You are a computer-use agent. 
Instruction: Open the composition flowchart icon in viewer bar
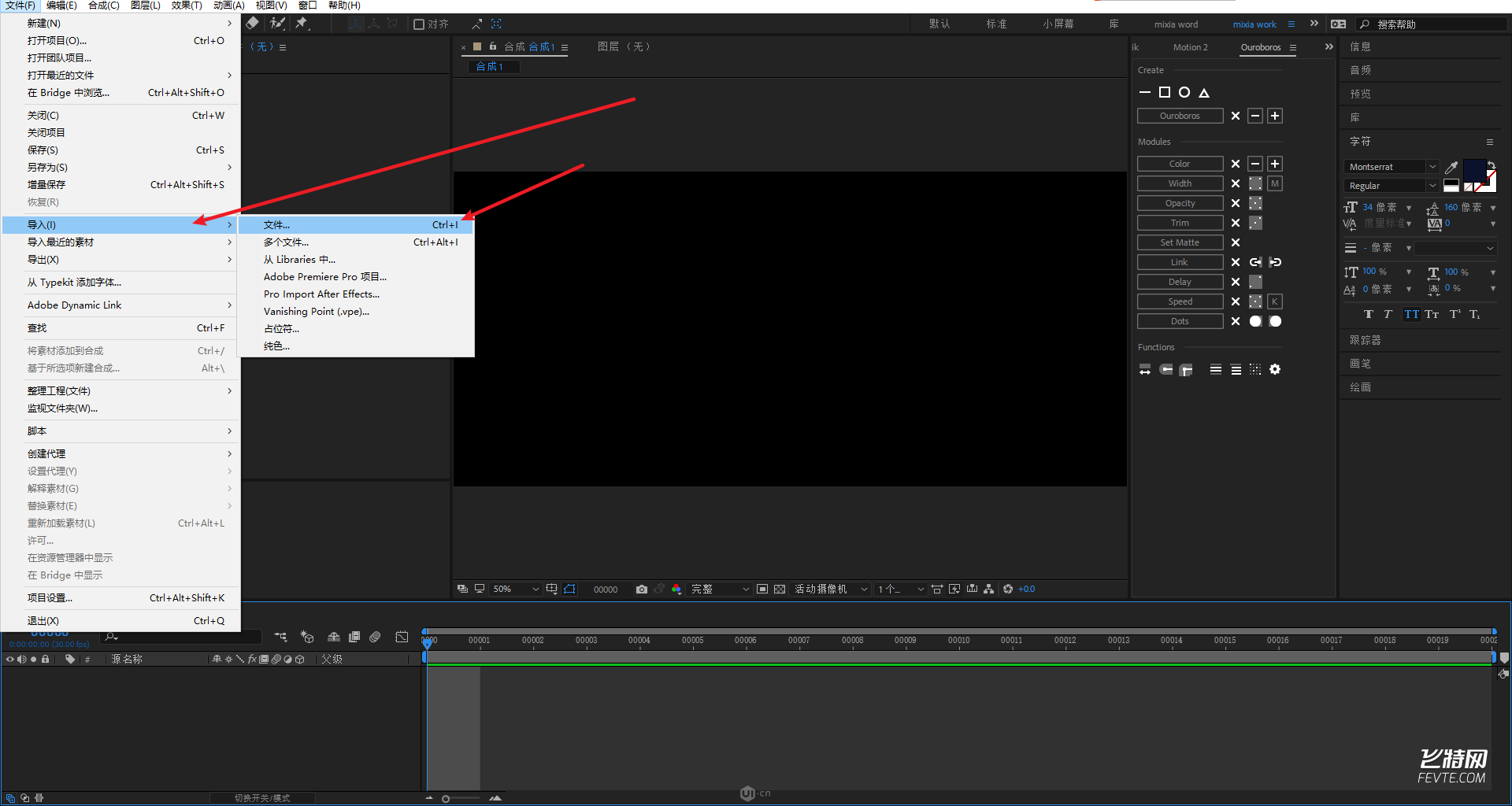(988, 589)
